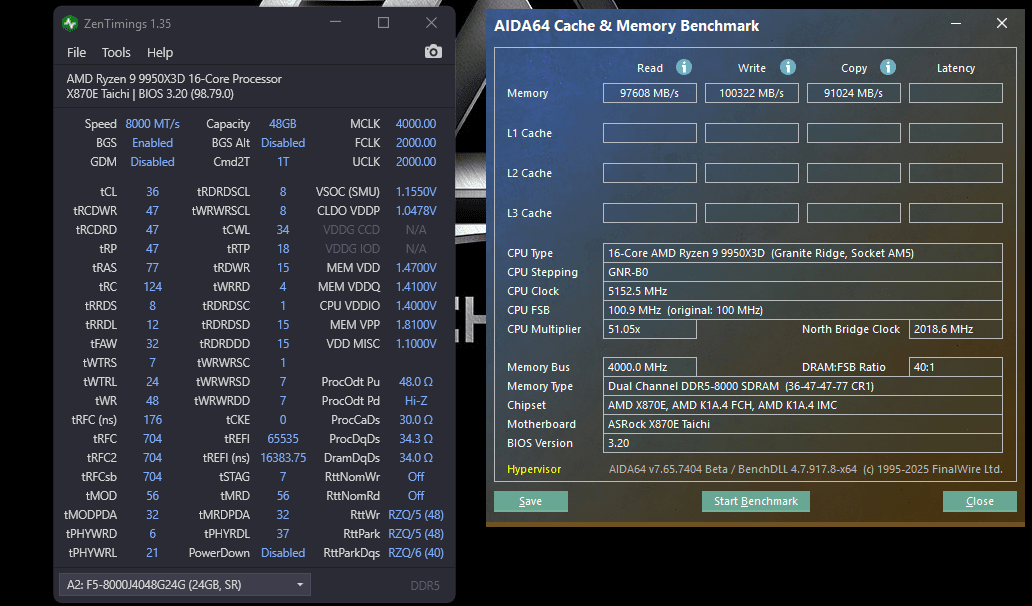This screenshot has height=606, width=1032.
Task: Click the Close button in AIDA64
Action: [979, 501]
